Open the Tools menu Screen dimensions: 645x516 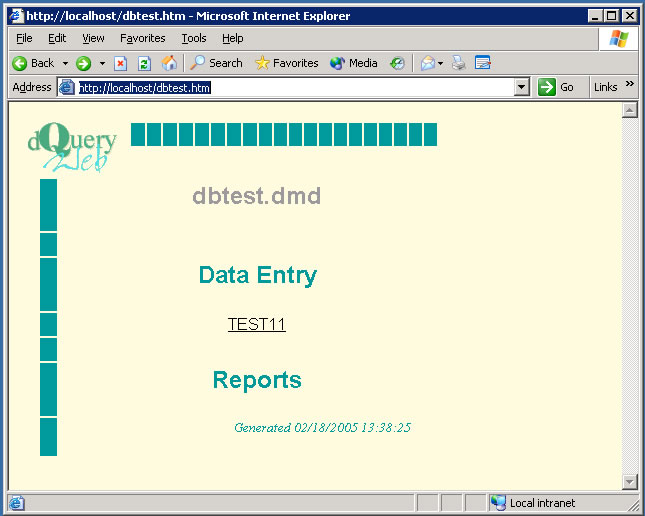[193, 38]
